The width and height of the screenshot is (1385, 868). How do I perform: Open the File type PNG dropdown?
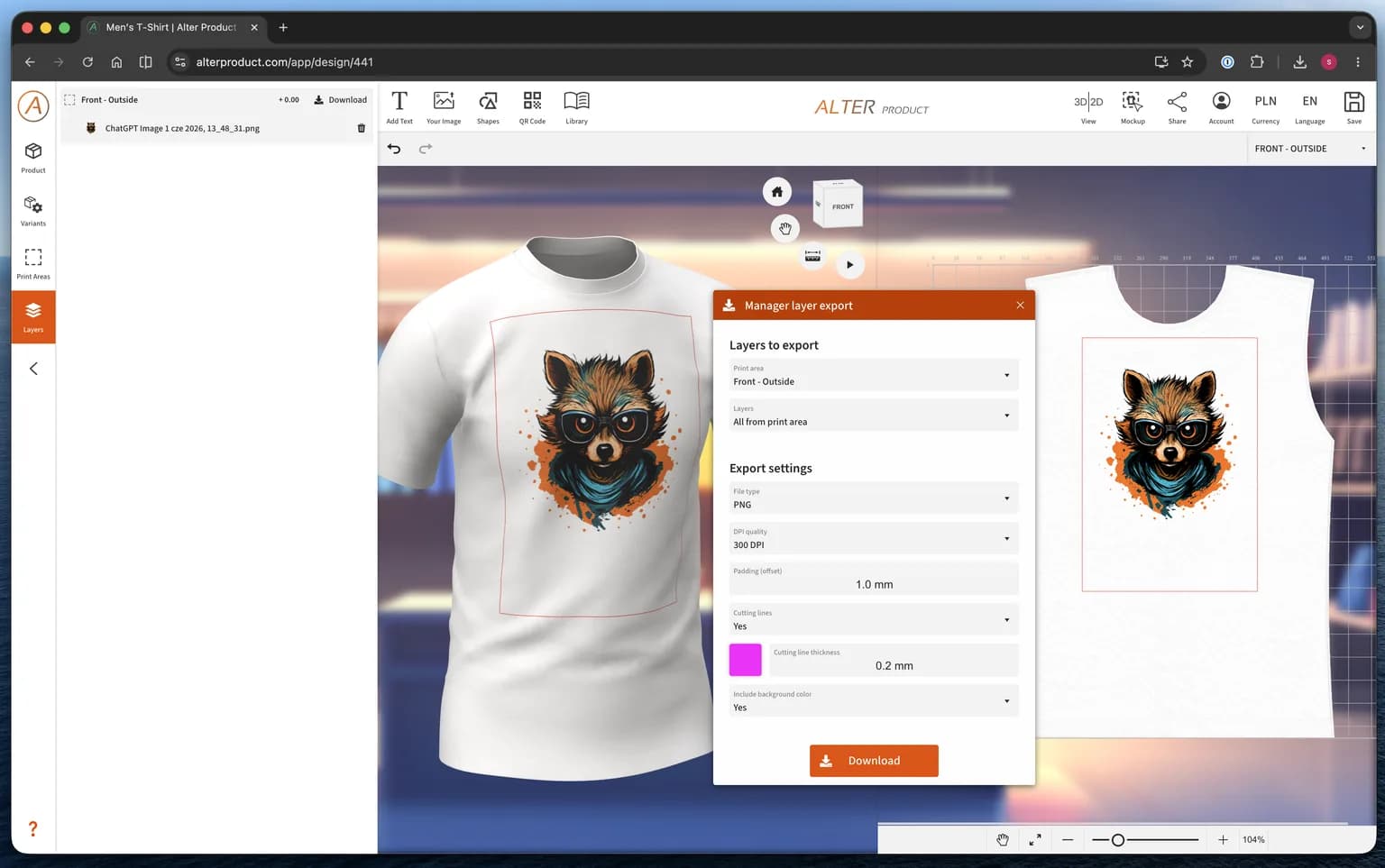click(873, 498)
